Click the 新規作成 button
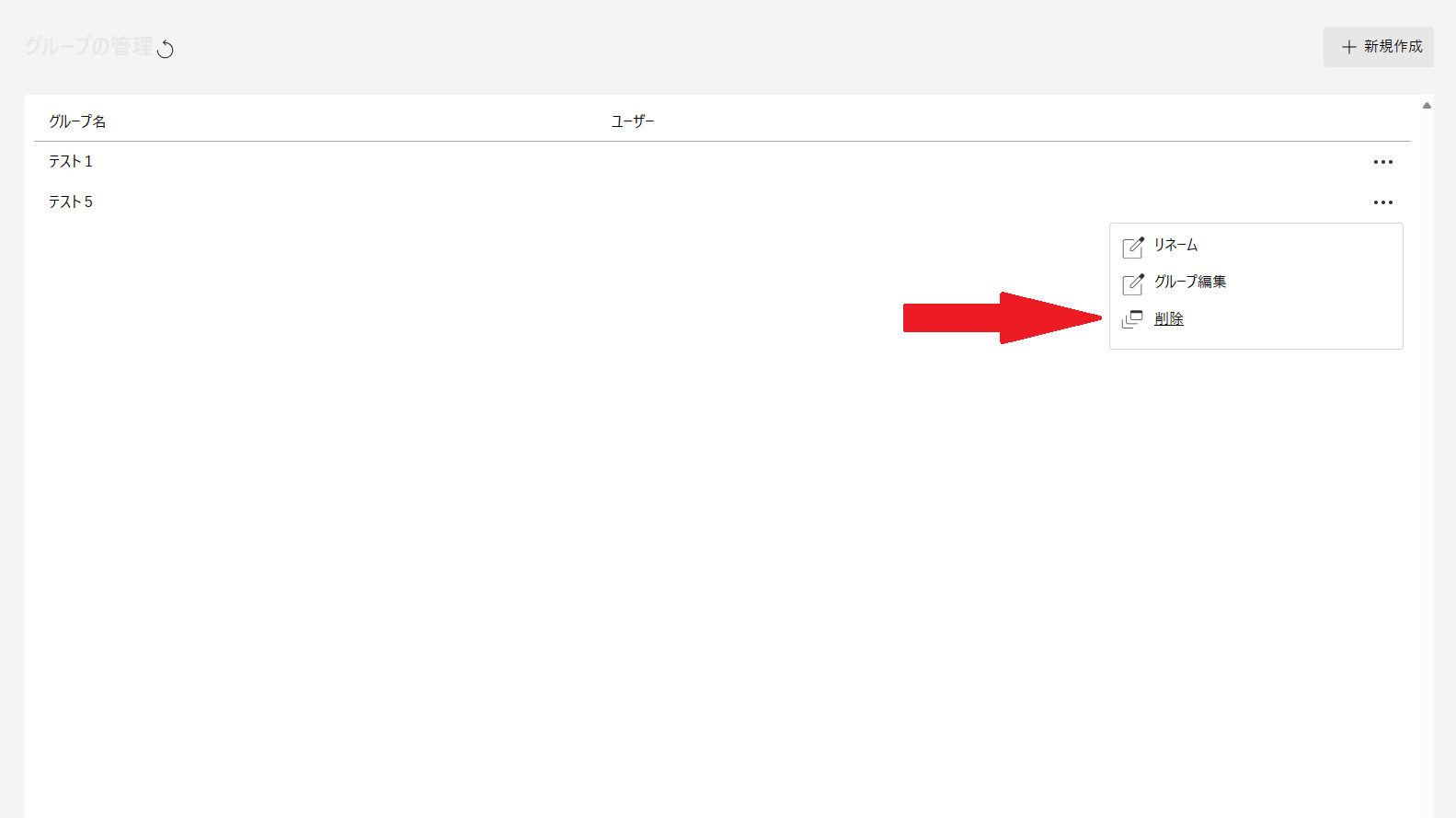 pyautogui.click(x=1378, y=47)
